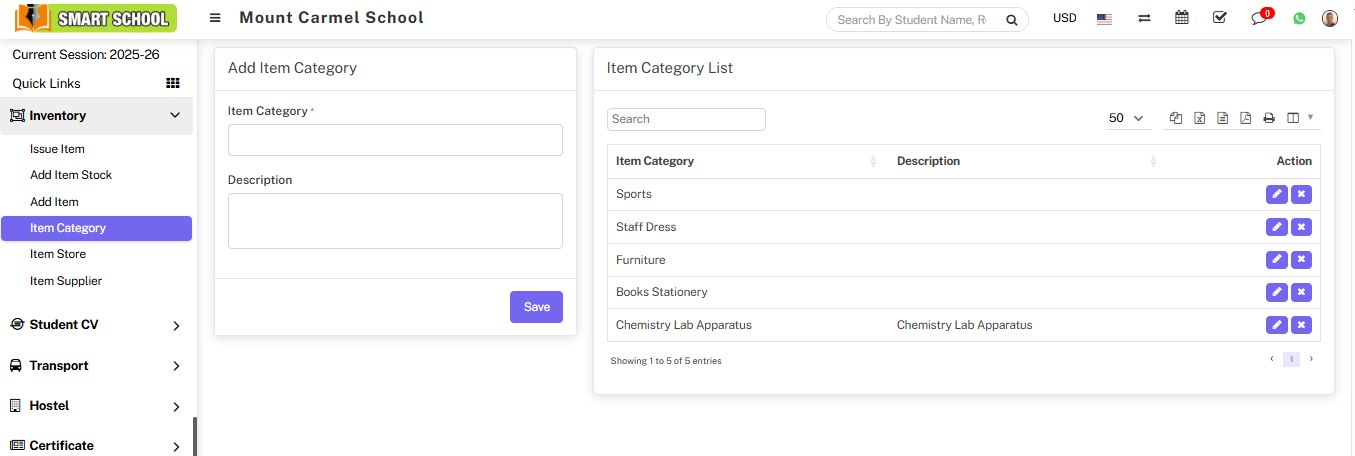Edit the Staff Dress category
1355x456 pixels.
click(1276, 227)
